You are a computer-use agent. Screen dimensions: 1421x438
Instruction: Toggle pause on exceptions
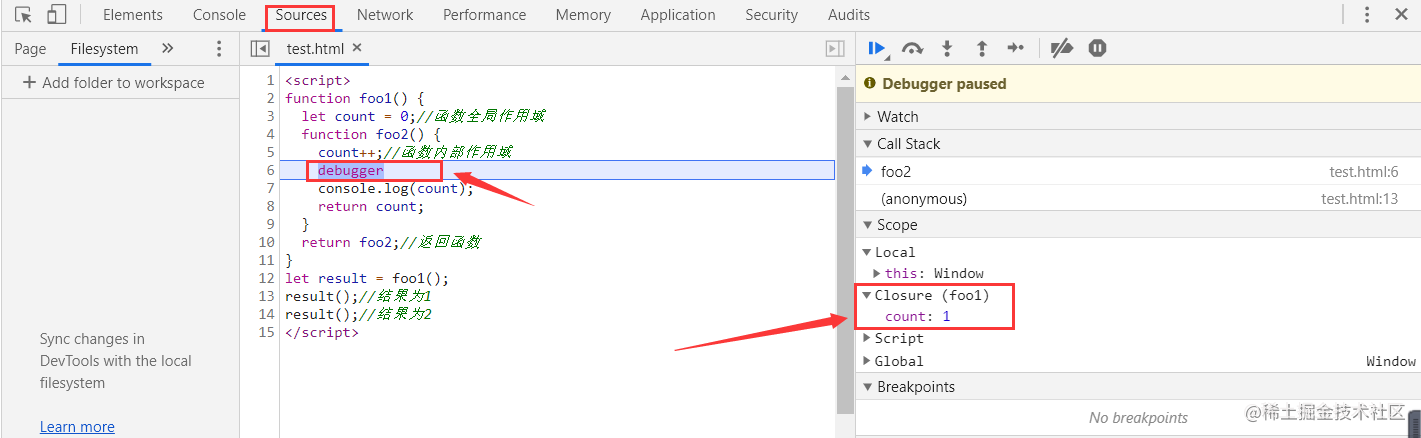1097,48
